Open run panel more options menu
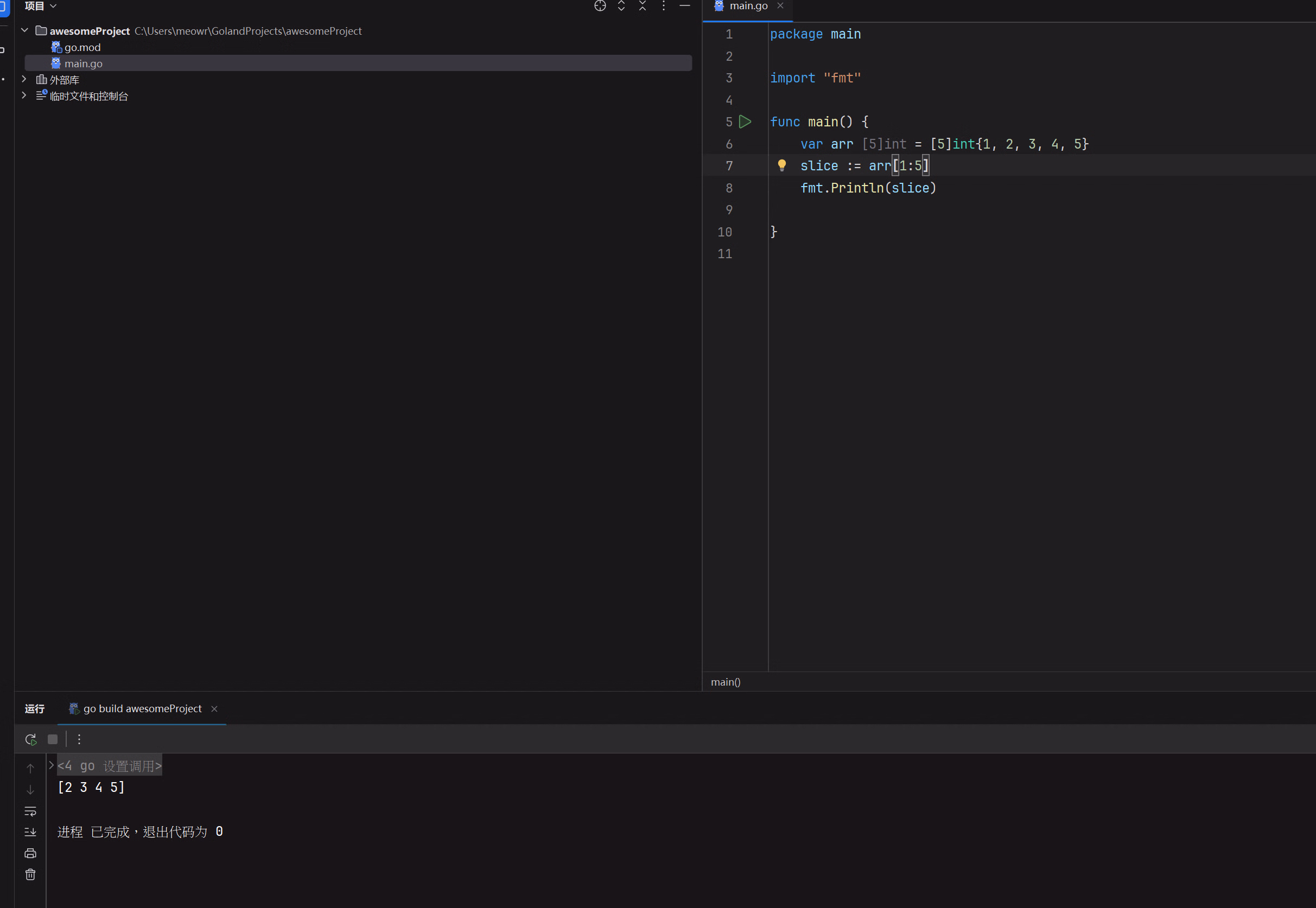This screenshot has height=908, width=1316. (x=79, y=739)
